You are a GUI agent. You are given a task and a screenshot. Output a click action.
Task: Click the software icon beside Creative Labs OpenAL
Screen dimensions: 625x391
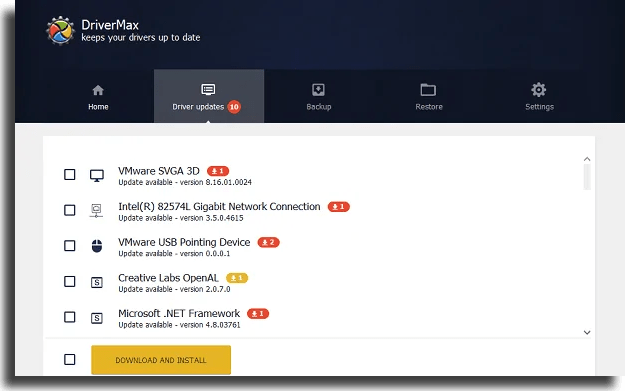(x=97, y=282)
